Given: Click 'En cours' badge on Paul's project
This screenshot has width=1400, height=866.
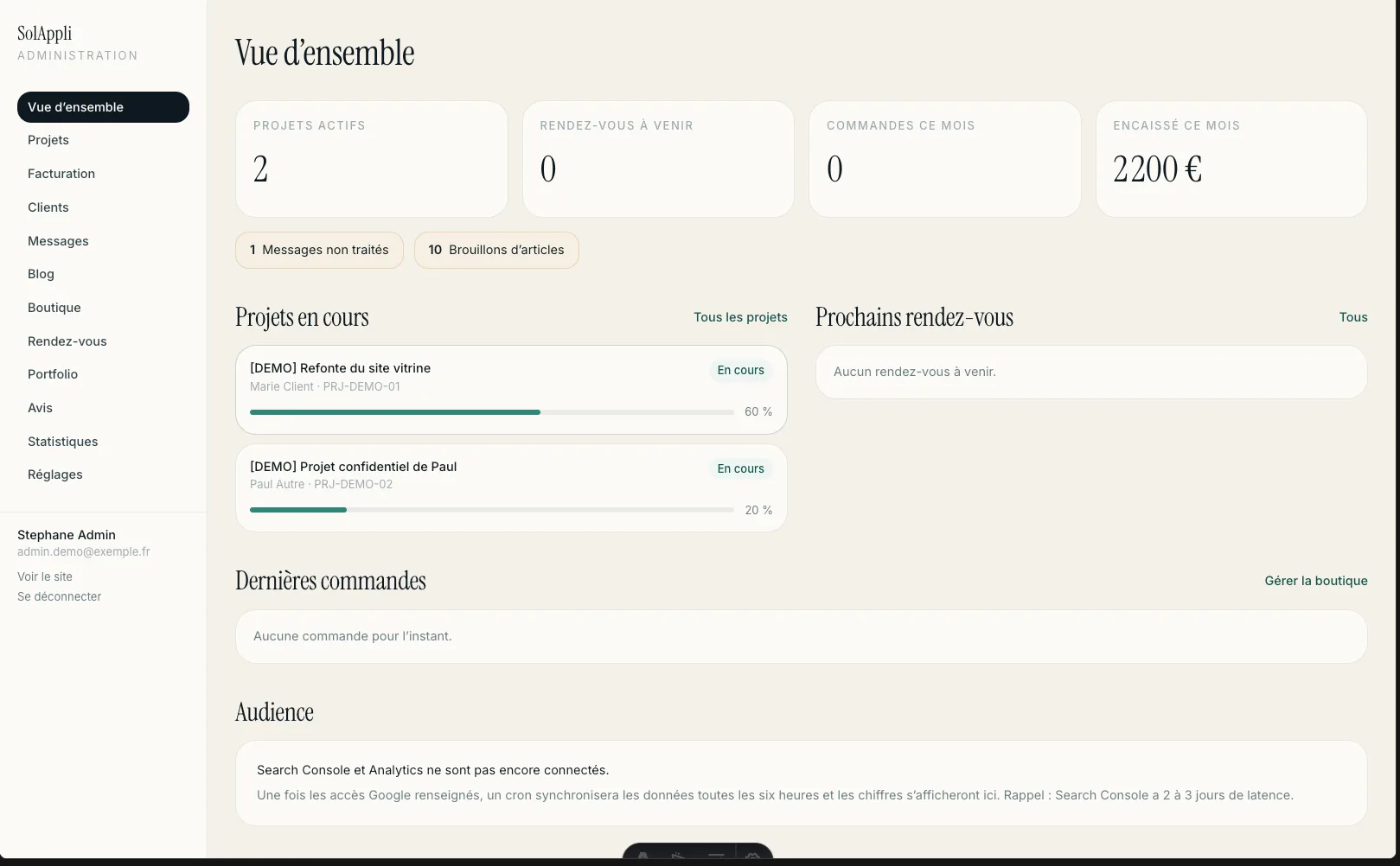Looking at the screenshot, I should pos(741,468).
